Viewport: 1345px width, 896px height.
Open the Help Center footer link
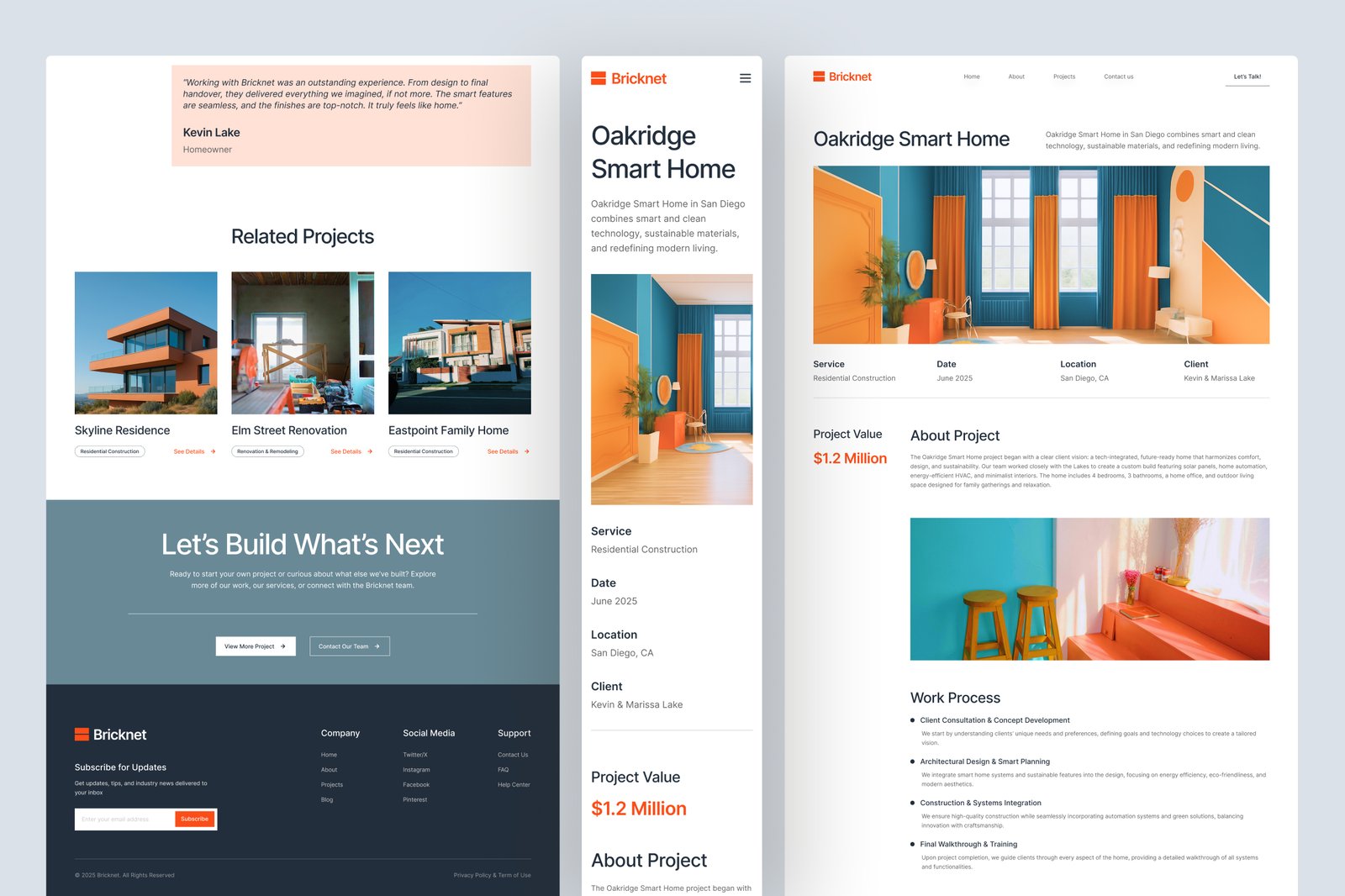(514, 785)
